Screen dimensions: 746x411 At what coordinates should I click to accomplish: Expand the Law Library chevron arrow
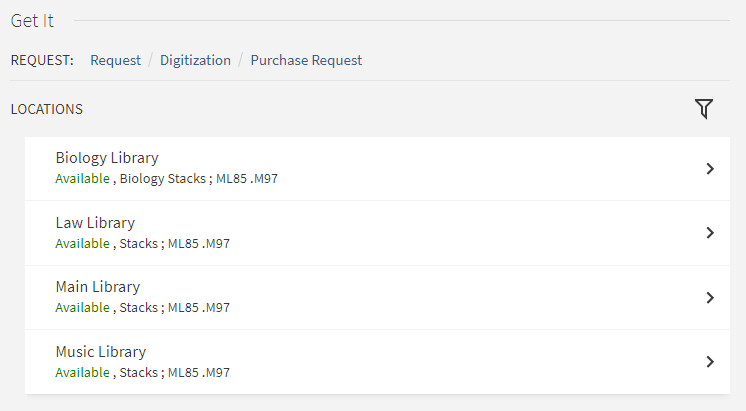[x=710, y=233]
